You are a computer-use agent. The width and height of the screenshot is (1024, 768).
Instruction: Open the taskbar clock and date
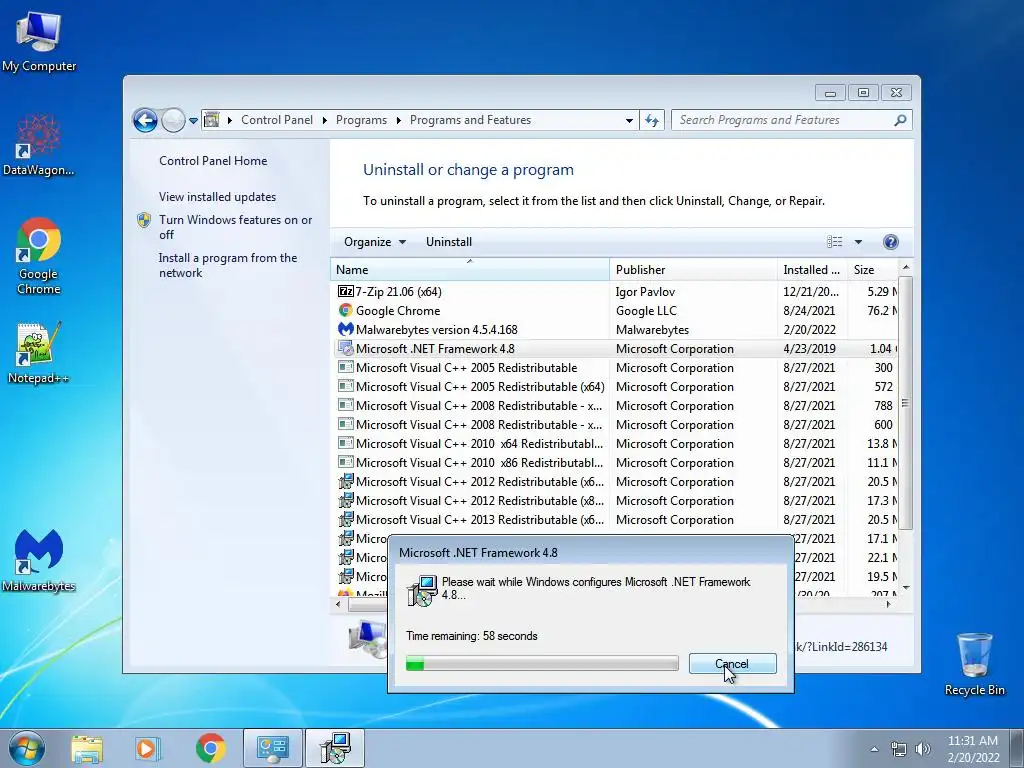point(972,749)
